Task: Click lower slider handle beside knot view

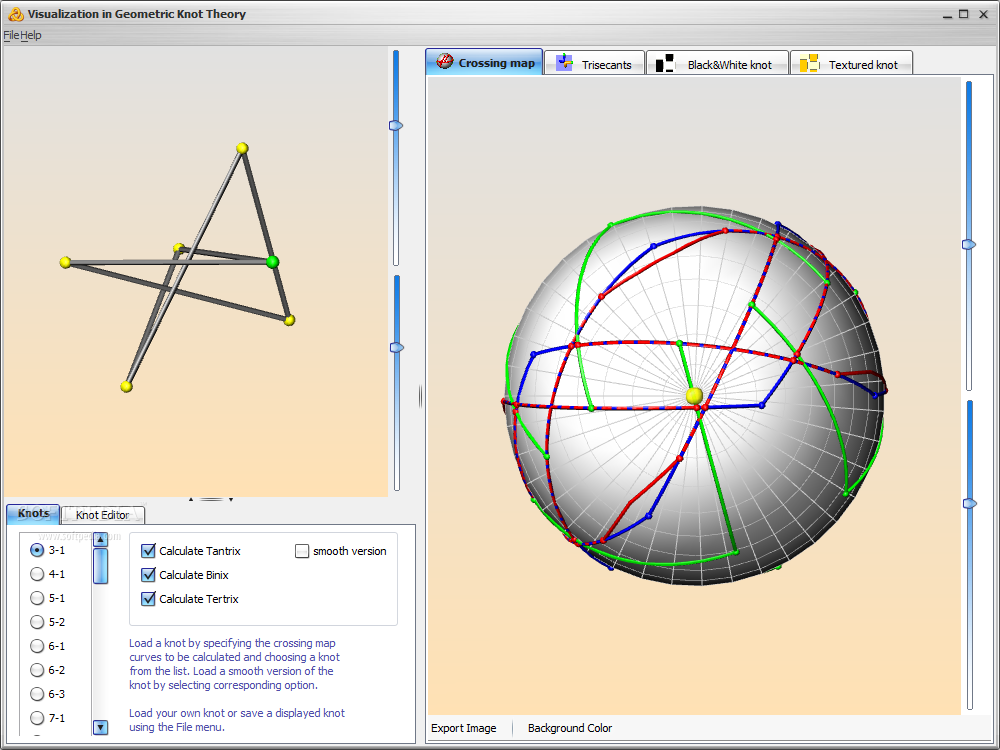Action: coord(396,348)
